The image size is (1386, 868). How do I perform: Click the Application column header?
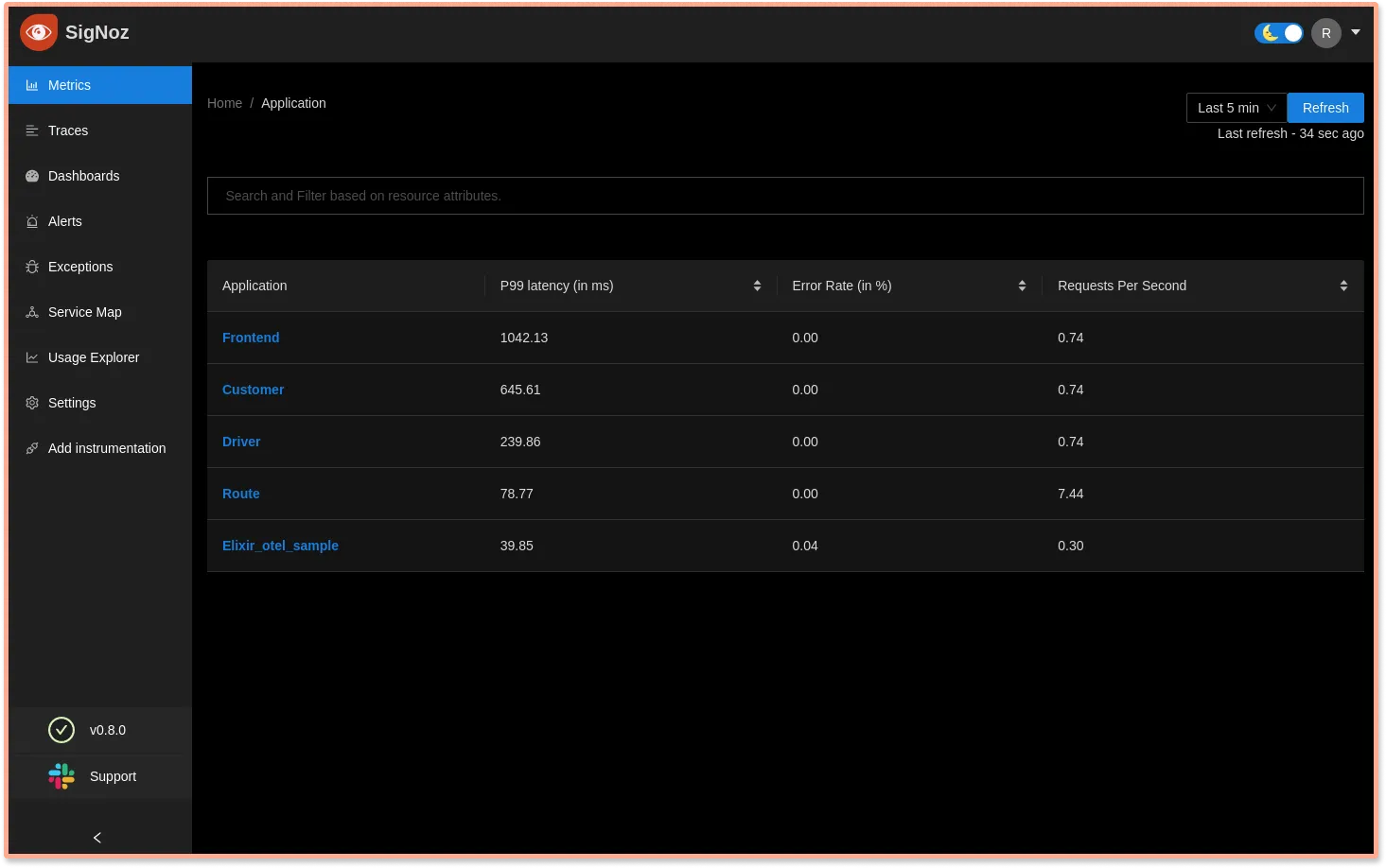tap(254, 286)
